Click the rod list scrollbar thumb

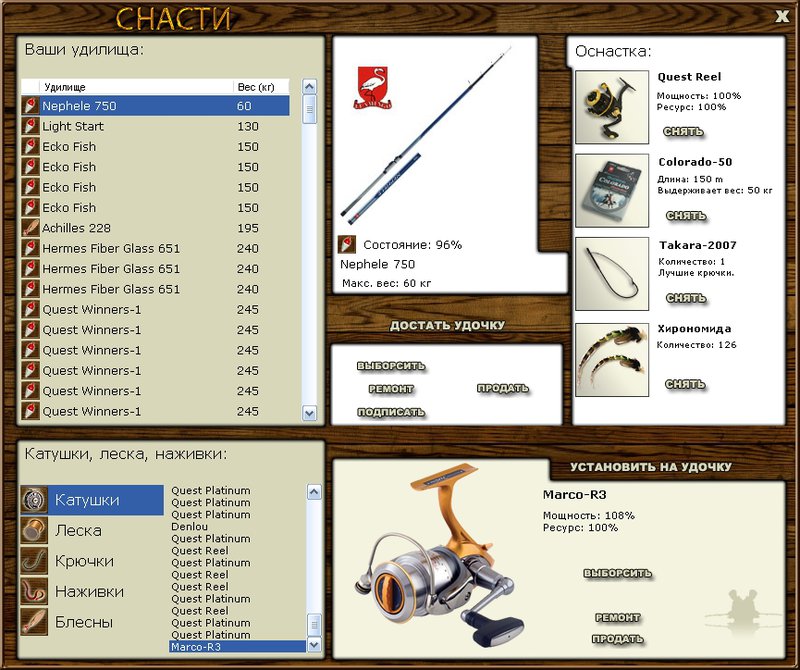[x=309, y=109]
